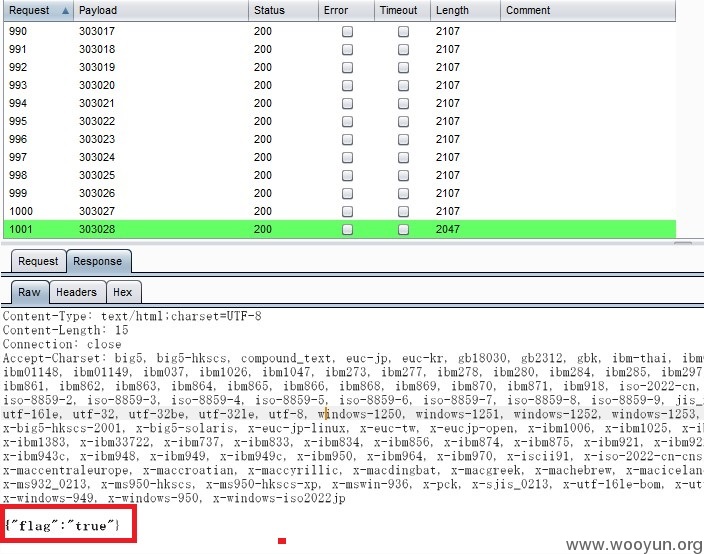
Task: Toggle Error checkbox for request 991
Action: [x=348, y=49]
